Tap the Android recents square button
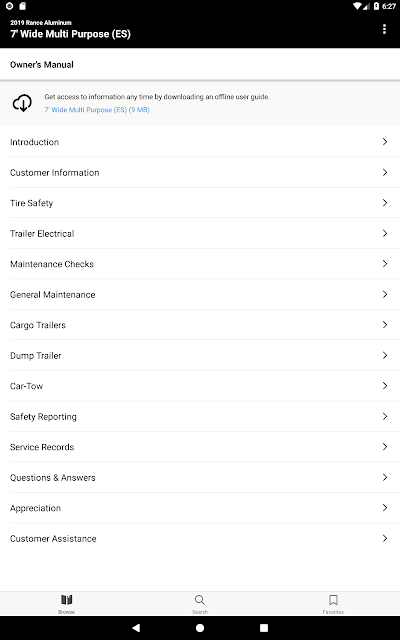400x640 pixels. click(264, 628)
